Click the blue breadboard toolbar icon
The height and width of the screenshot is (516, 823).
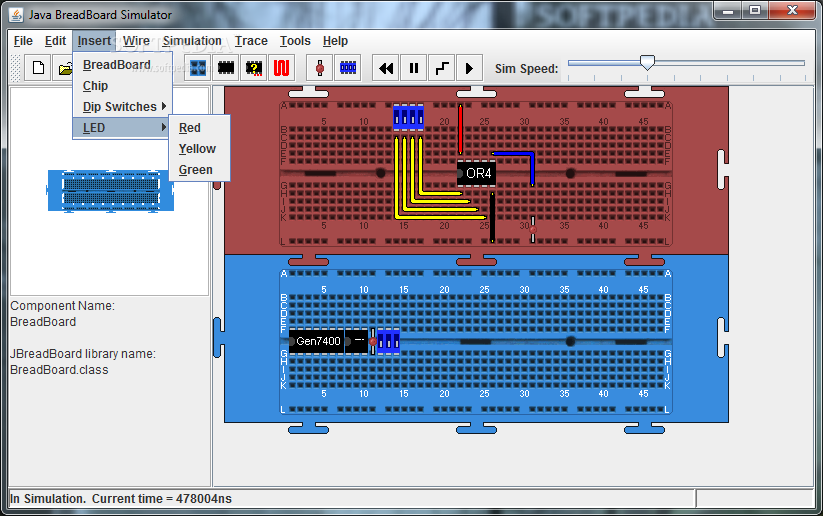[x=198, y=68]
